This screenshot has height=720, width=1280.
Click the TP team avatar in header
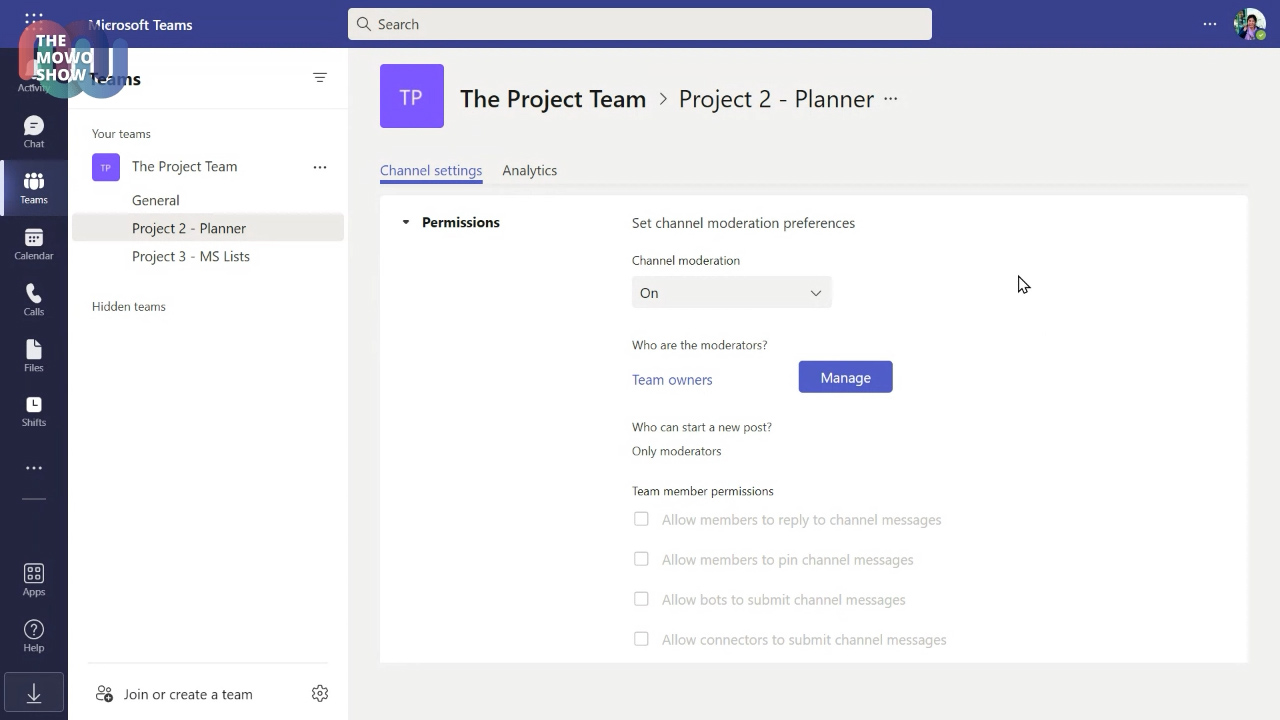(x=412, y=96)
